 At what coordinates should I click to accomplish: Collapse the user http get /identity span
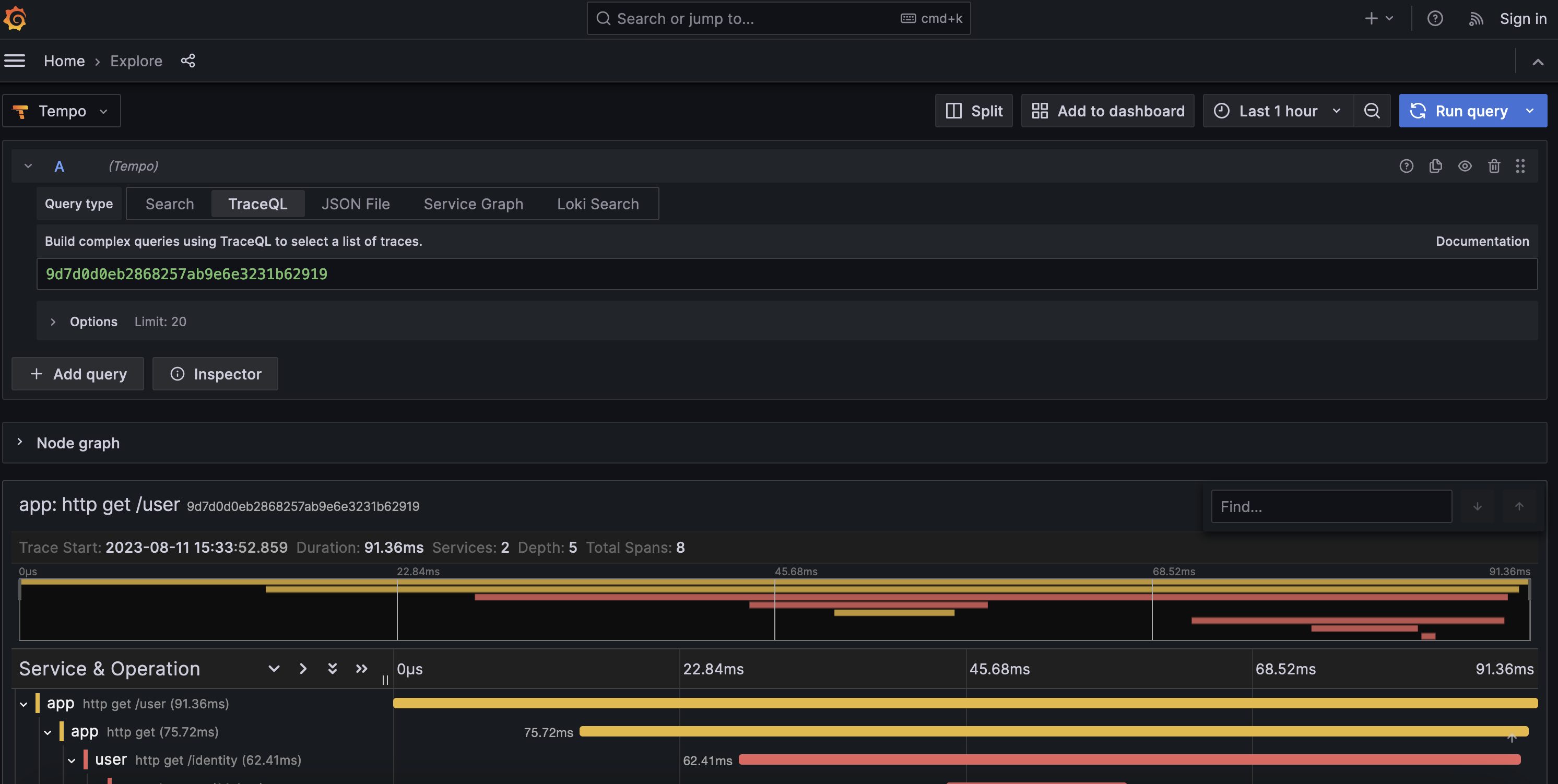[72, 761]
